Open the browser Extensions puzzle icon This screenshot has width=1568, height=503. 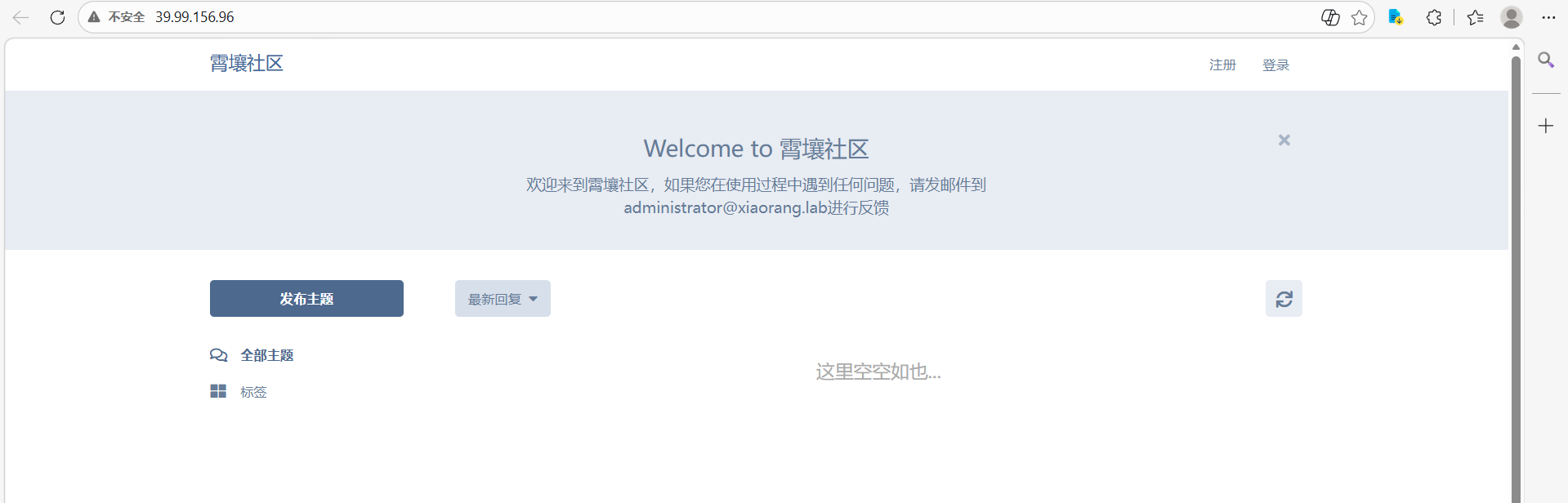click(x=1434, y=17)
